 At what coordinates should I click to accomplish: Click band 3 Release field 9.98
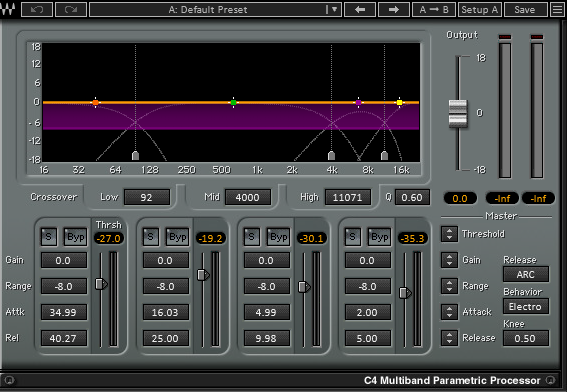pyautogui.click(x=267, y=338)
